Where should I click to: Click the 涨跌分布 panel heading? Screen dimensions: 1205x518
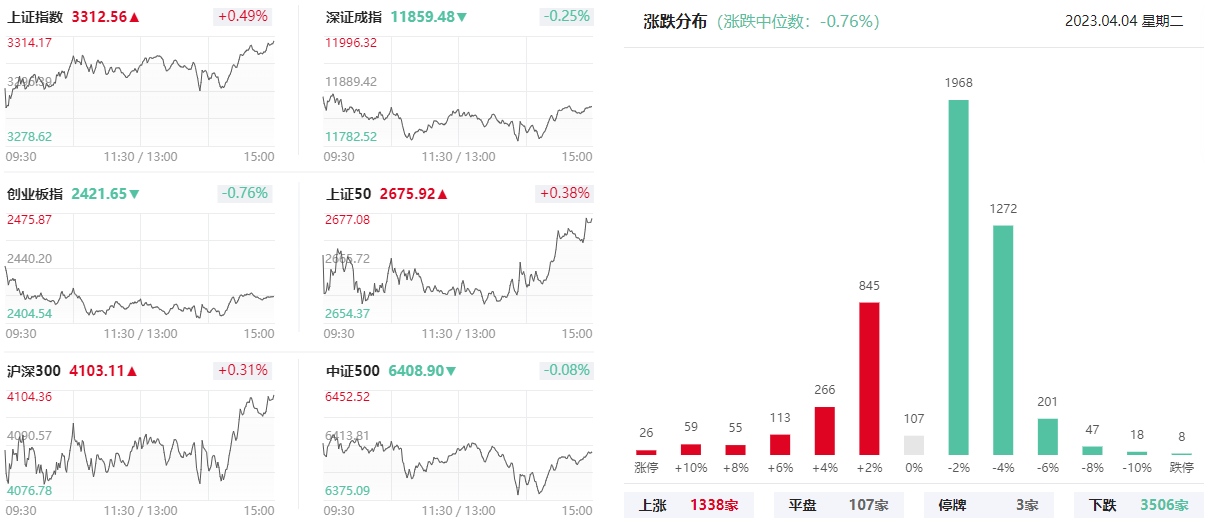click(x=675, y=21)
